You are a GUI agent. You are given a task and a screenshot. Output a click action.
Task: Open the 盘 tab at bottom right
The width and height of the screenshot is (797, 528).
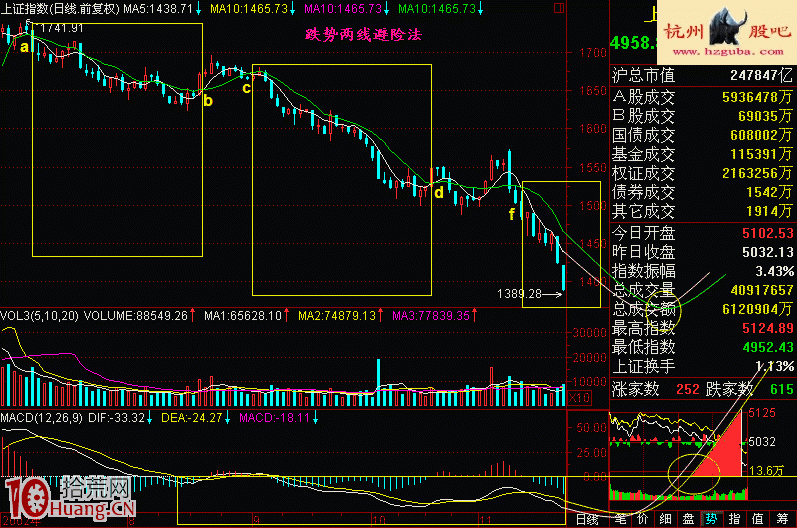687,519
